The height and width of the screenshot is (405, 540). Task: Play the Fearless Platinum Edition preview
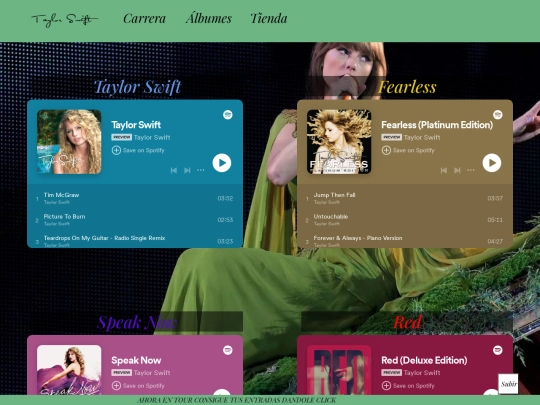pos(492,163)
